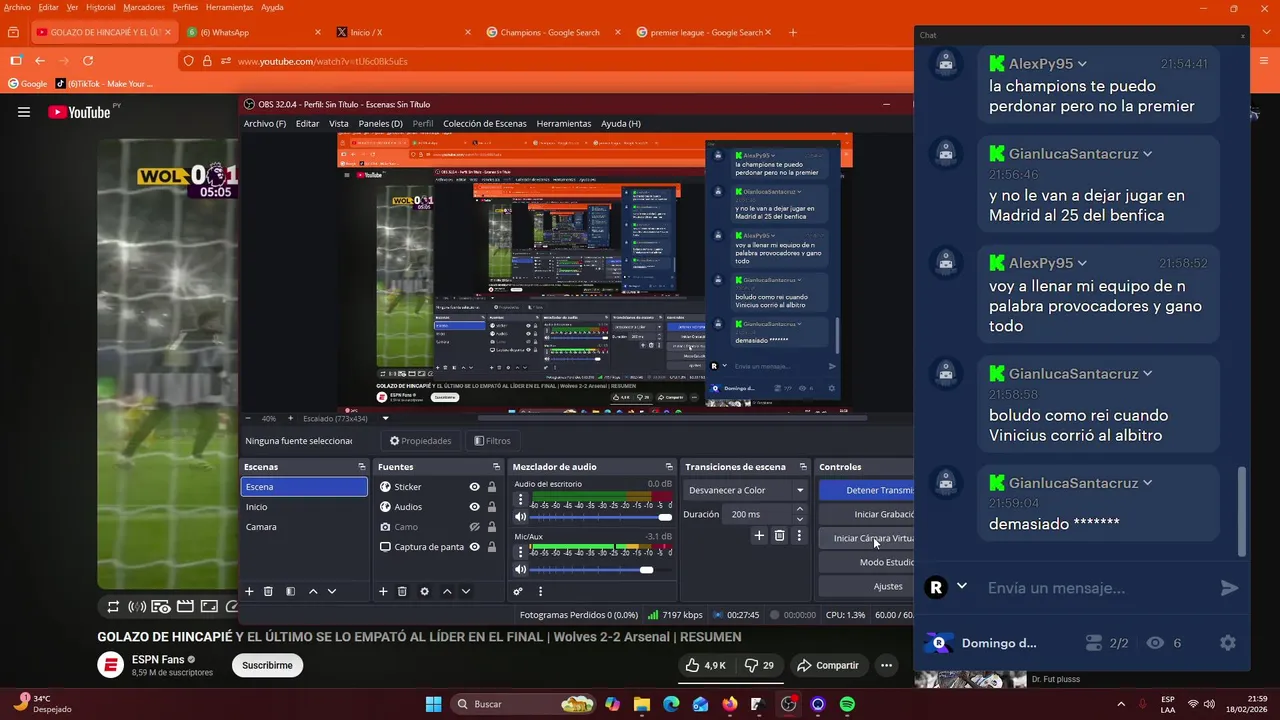The width and height of the screenshot is (1280, 720).
Task: Open chat settings gear icon
Action: 1228,643
